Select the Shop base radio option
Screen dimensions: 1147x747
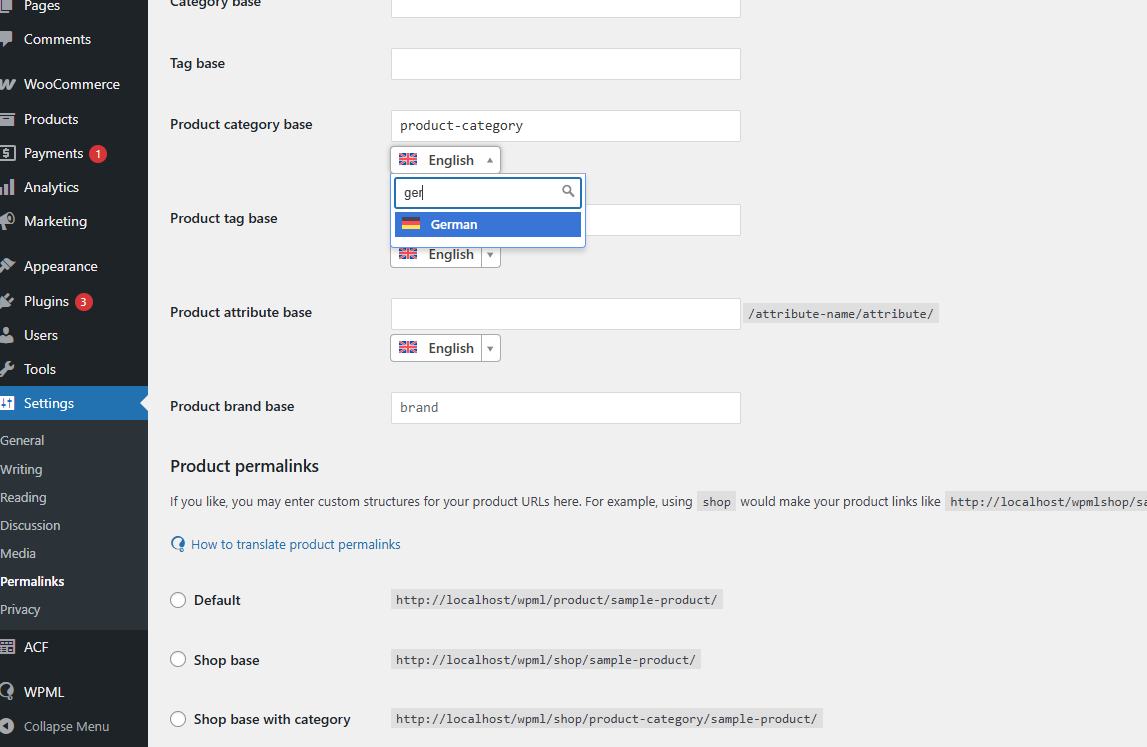pos(178,660)
